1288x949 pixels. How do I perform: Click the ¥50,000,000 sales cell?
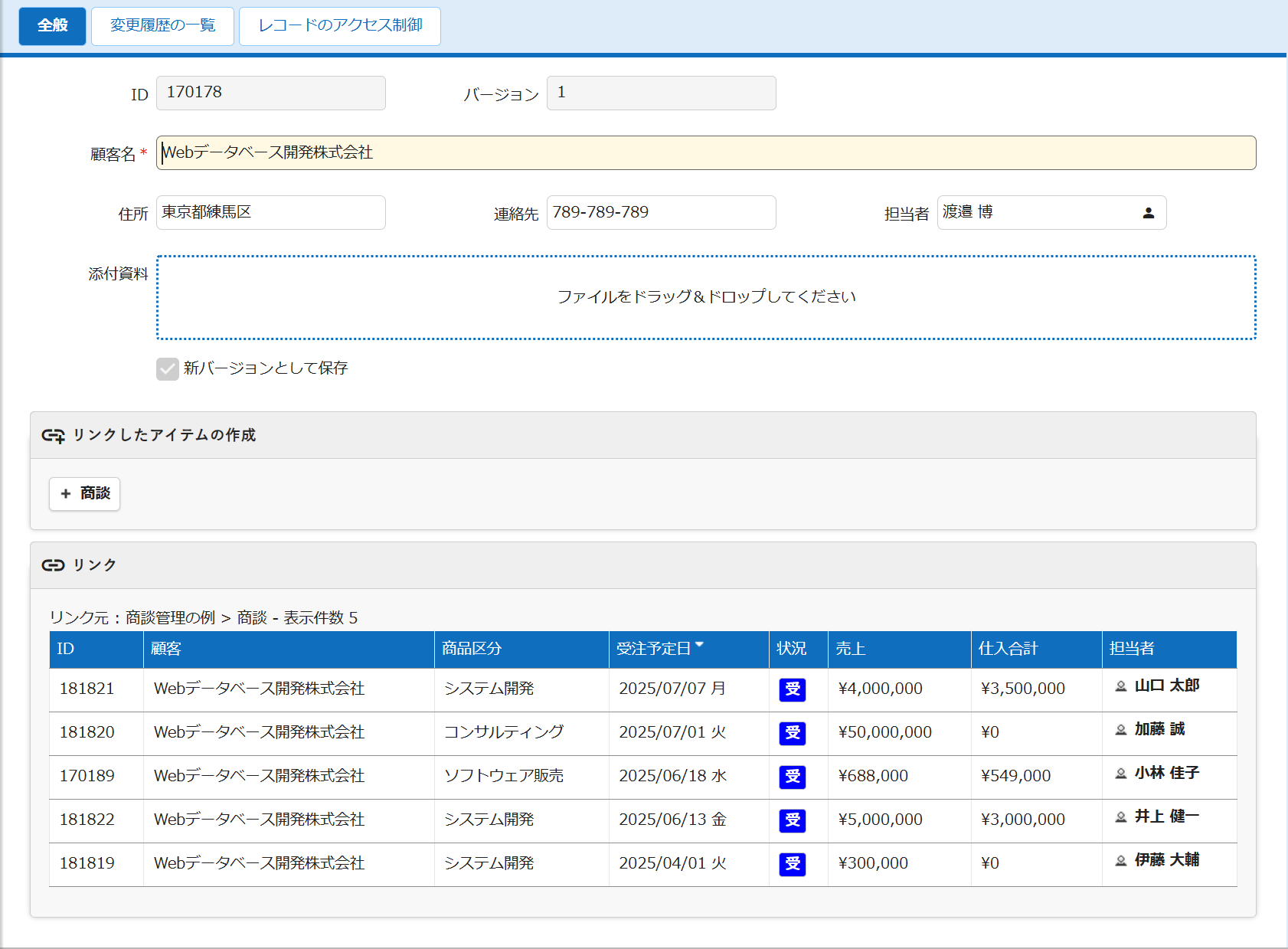click(899, 734)
